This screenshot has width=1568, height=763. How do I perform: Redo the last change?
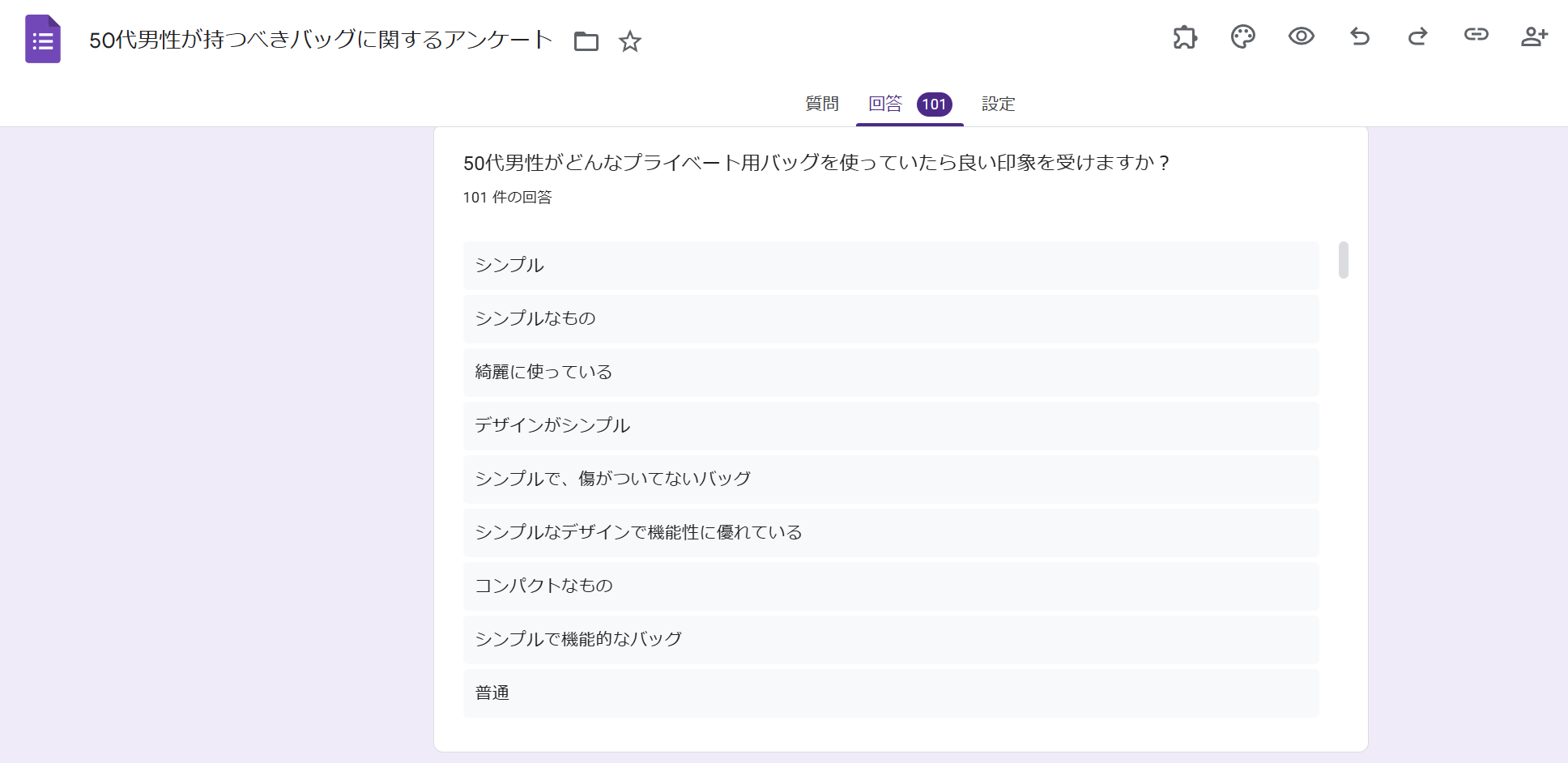click(x=1418, y=36)
